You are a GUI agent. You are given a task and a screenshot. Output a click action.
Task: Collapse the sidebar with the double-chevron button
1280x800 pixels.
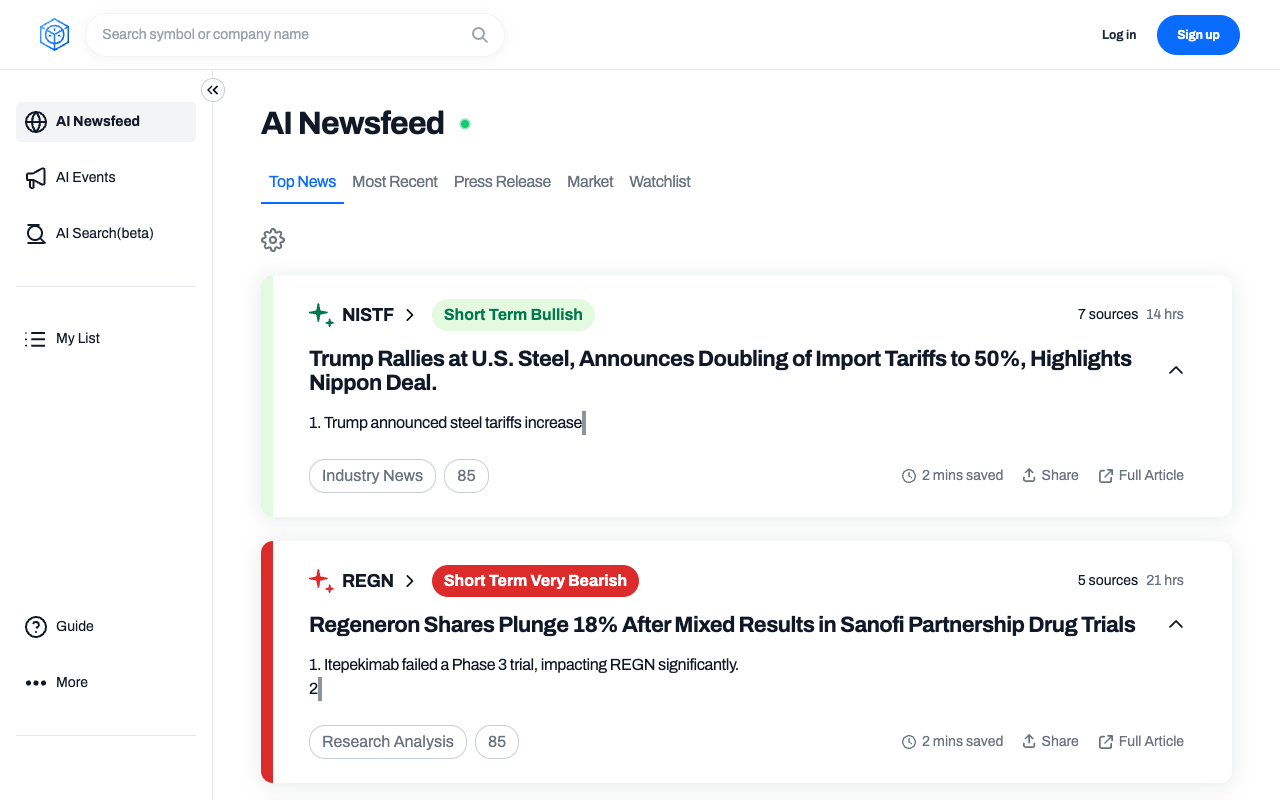tap(213, 90)
